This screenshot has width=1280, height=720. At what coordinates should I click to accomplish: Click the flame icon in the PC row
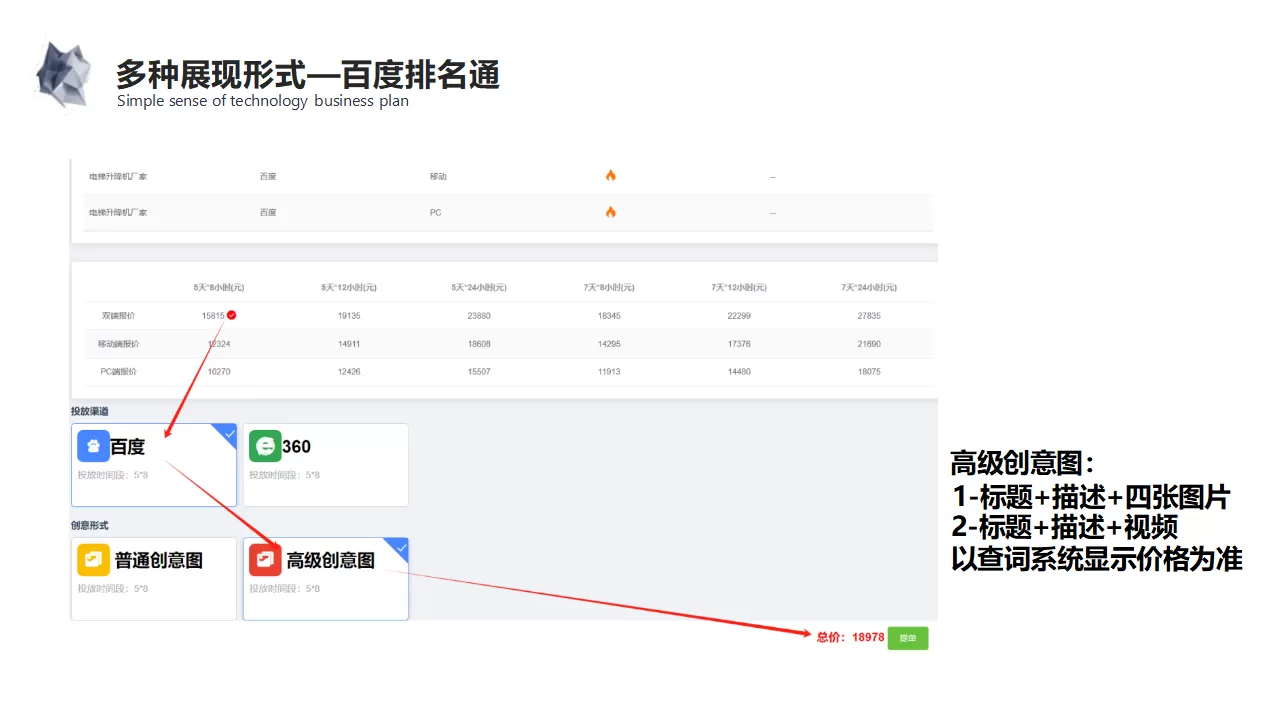tap(610, 211)
